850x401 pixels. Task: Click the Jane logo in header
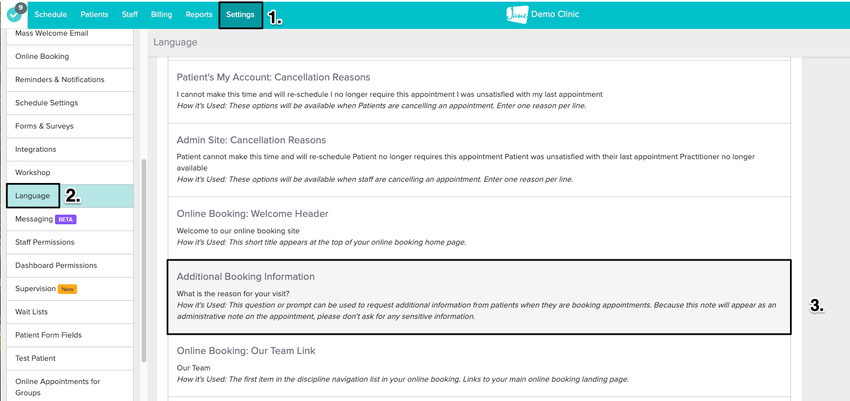coord(517,15)
